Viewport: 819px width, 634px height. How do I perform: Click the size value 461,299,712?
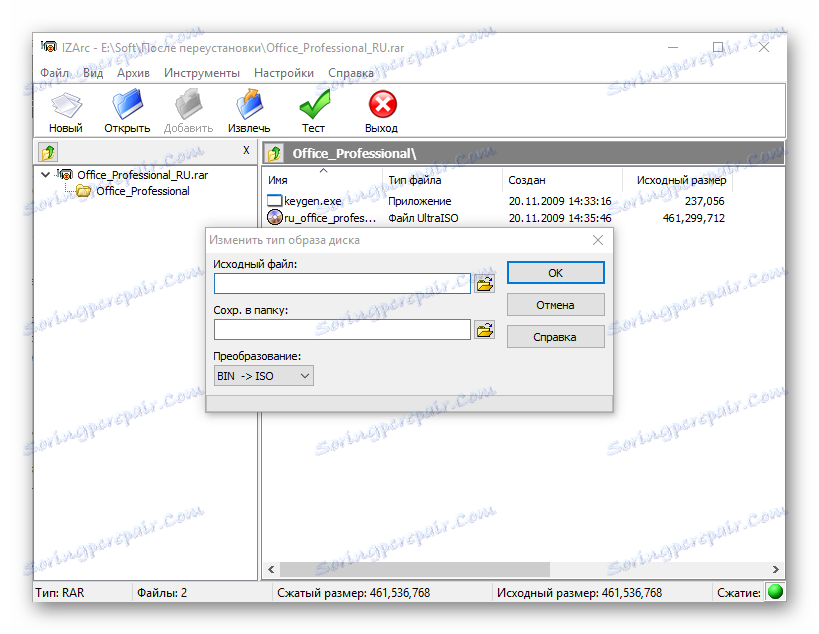(x=694, y=218)
